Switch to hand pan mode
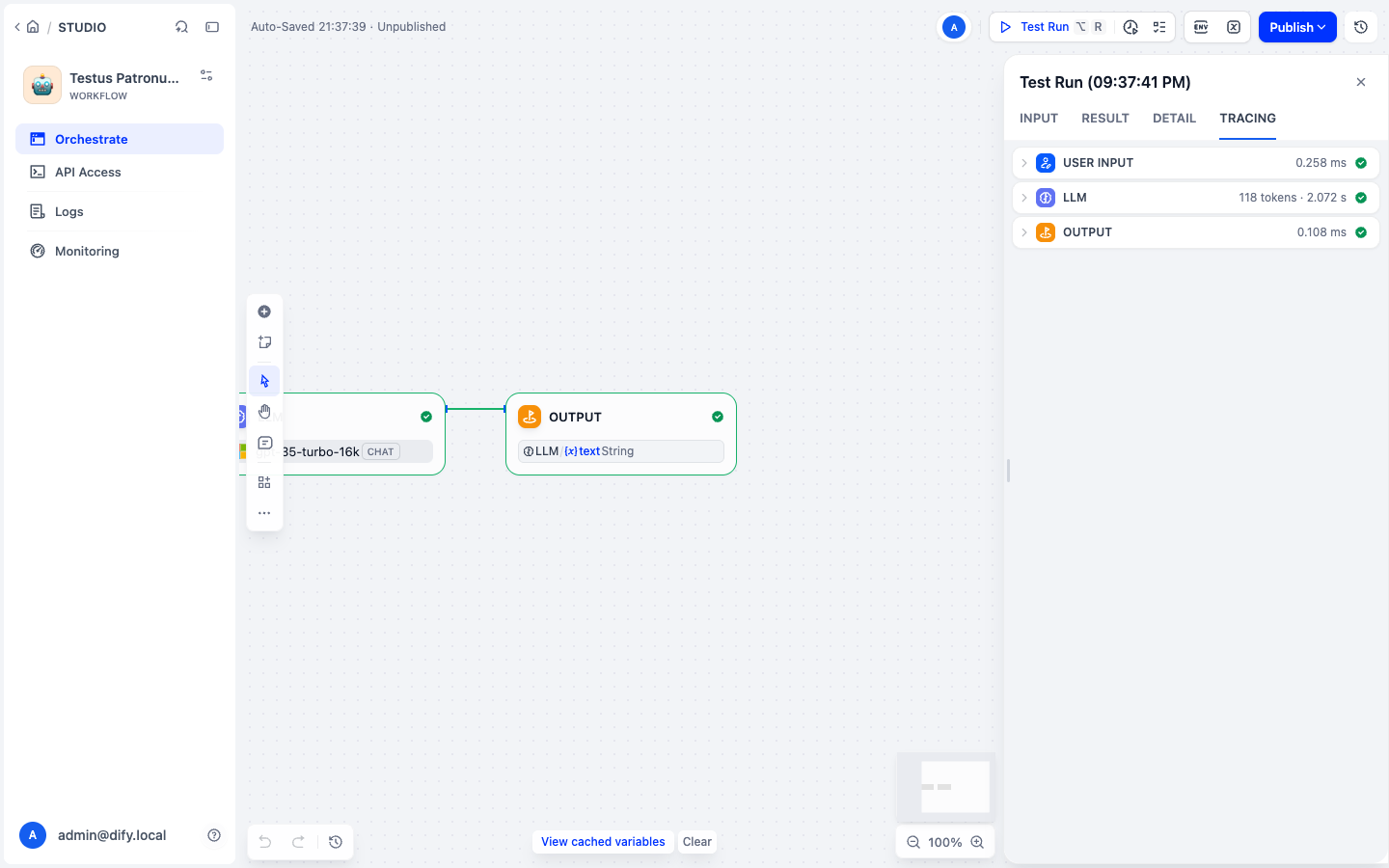Viewport: 1389px width, 868px height. point(264,412)
